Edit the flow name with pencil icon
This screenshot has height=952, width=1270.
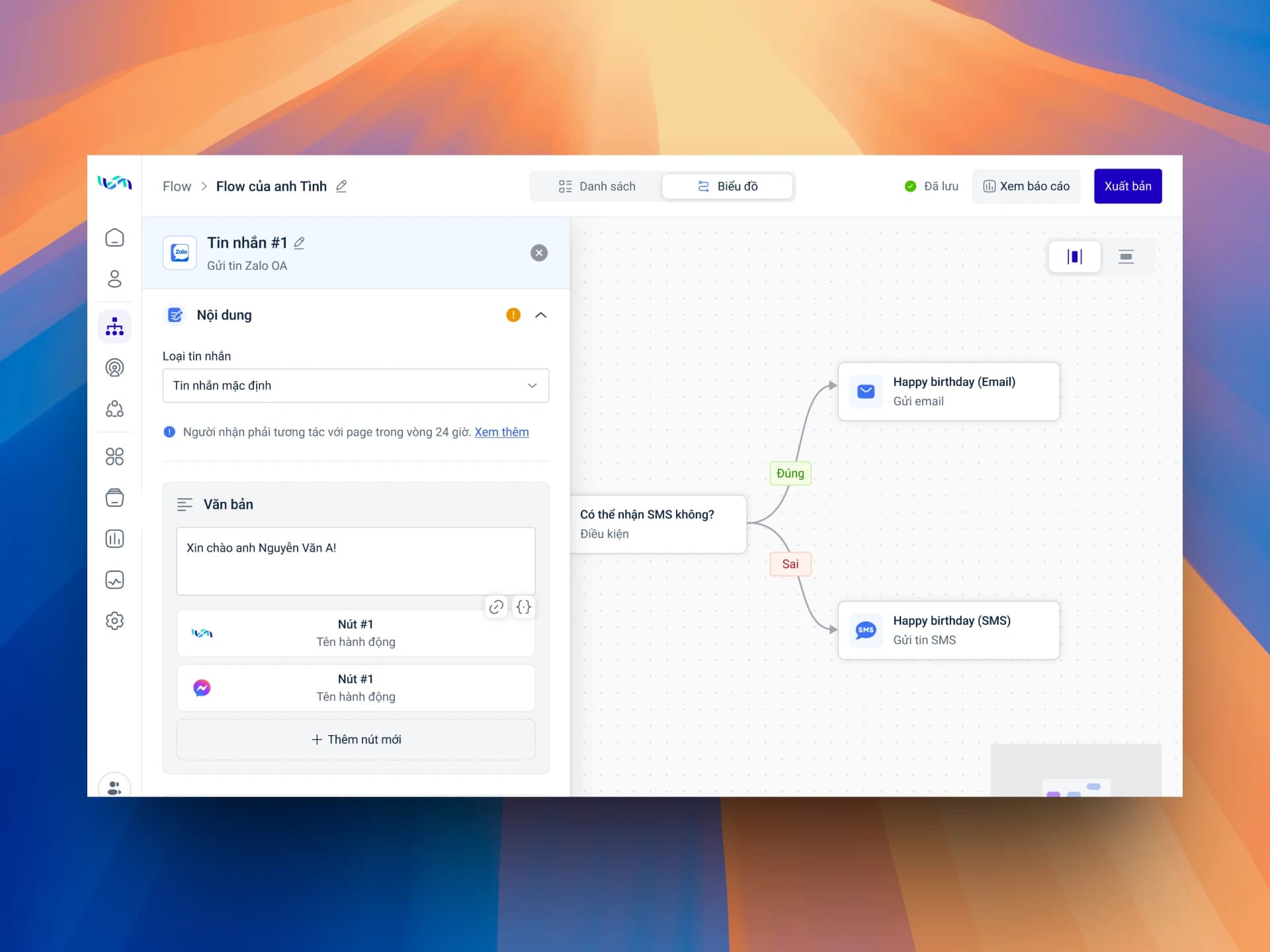[x=341, y=186]
